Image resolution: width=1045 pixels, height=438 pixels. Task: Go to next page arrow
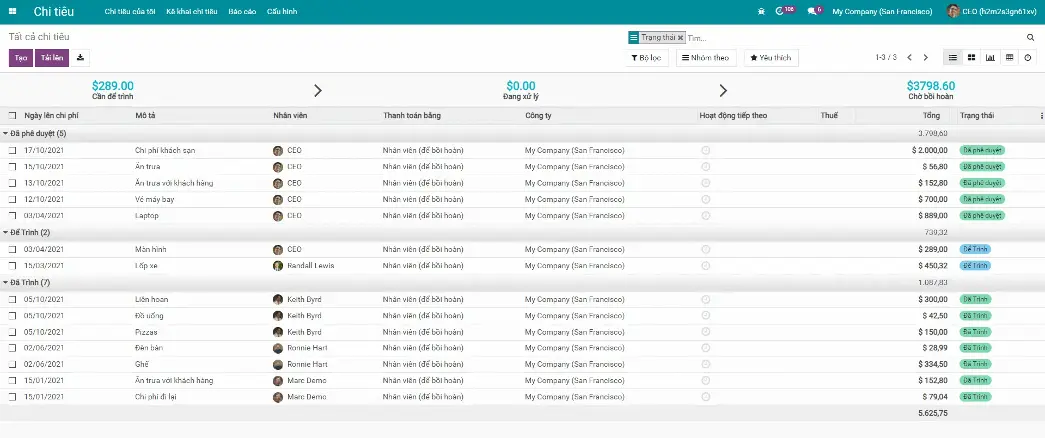[x=926, y=58]
